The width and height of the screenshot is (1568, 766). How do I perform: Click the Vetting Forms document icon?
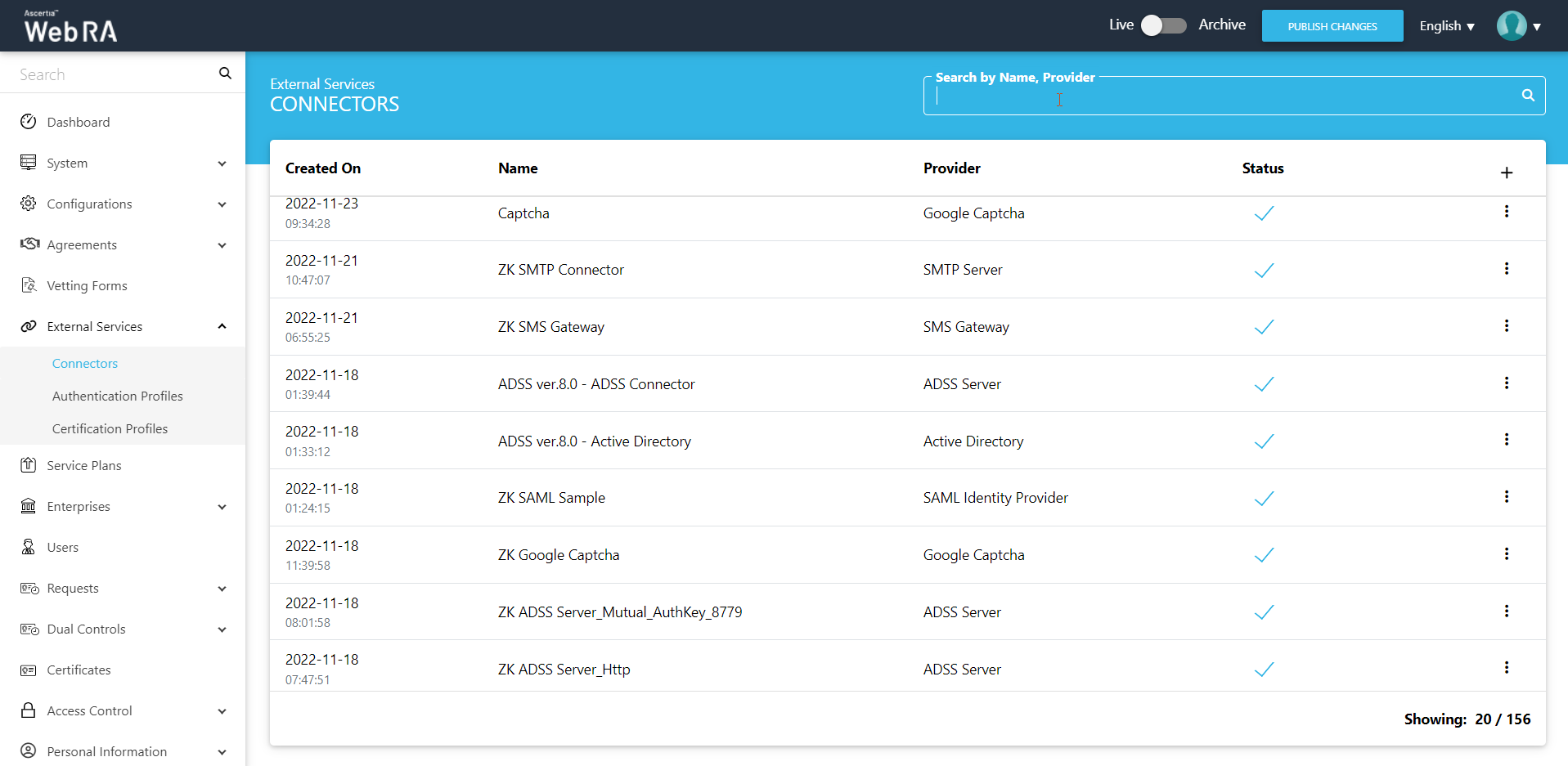[29, 284]
